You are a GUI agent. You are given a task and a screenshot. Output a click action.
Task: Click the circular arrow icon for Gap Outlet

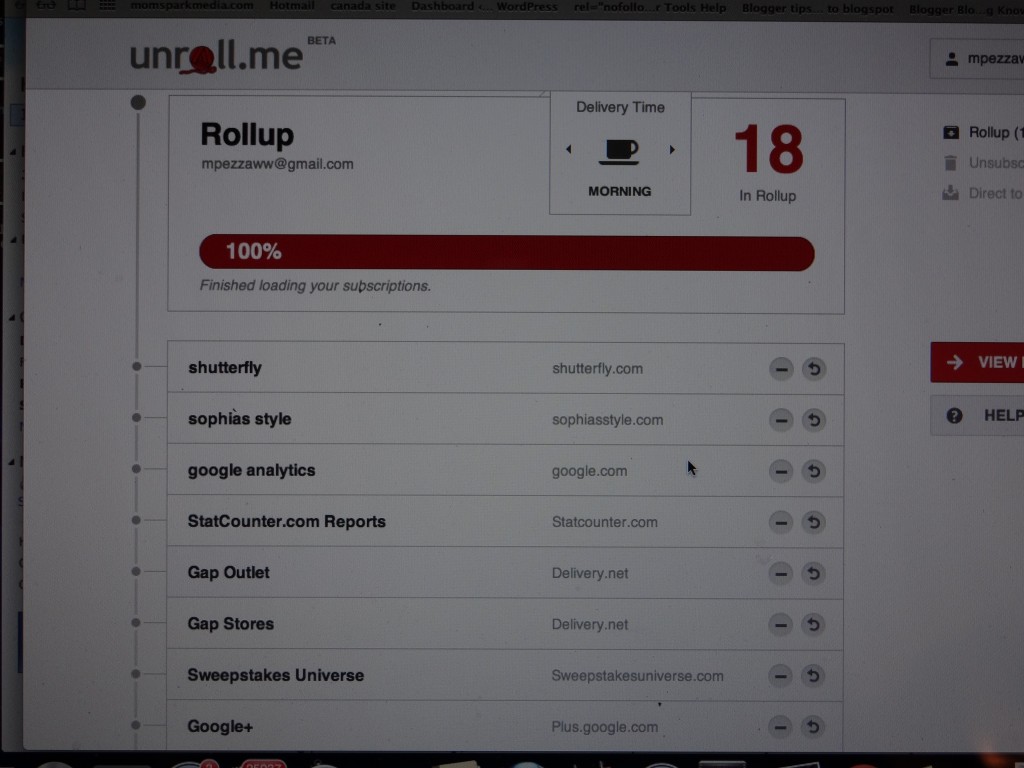(x=813, y=573)
